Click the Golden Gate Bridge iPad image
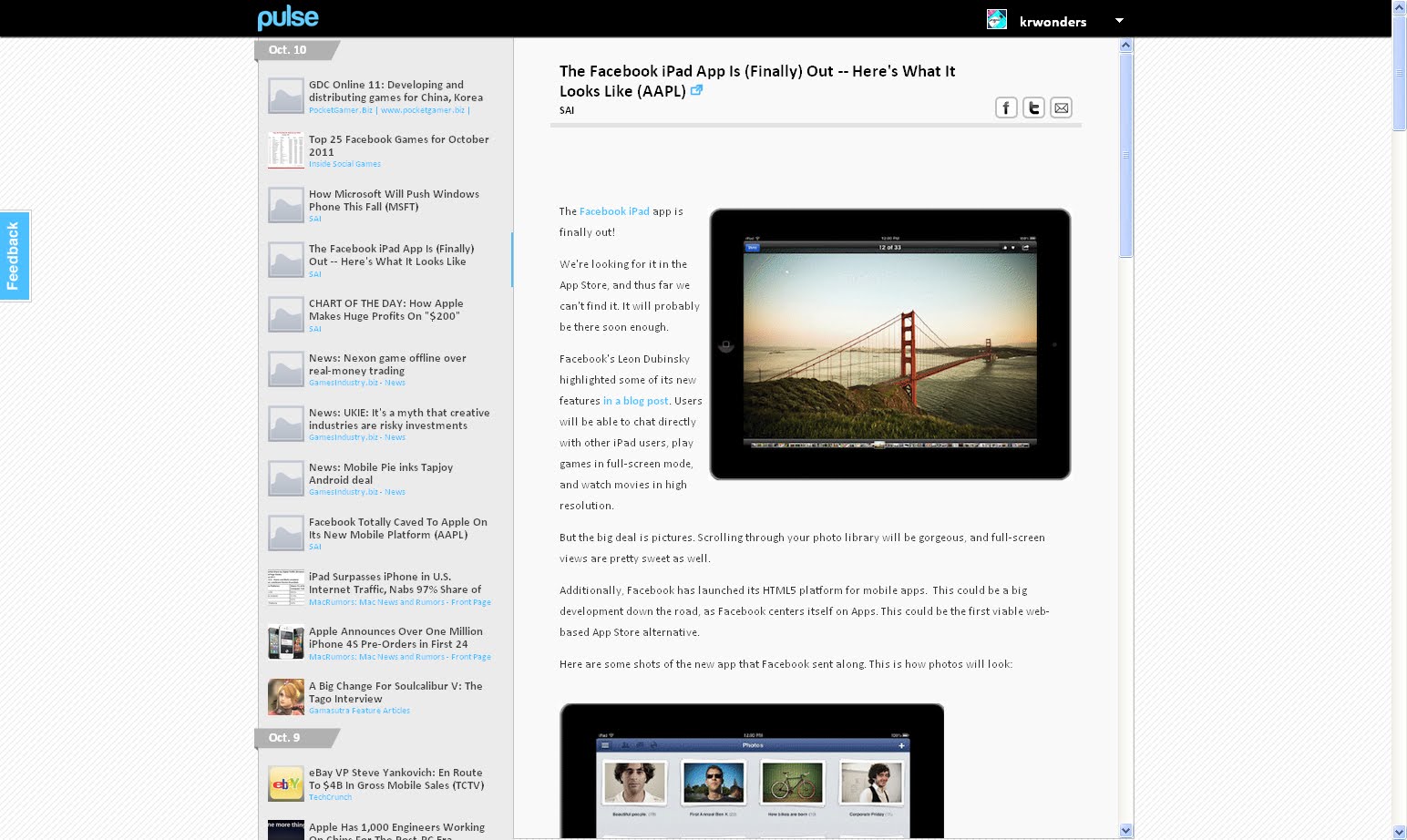 [x=890, y=344]
